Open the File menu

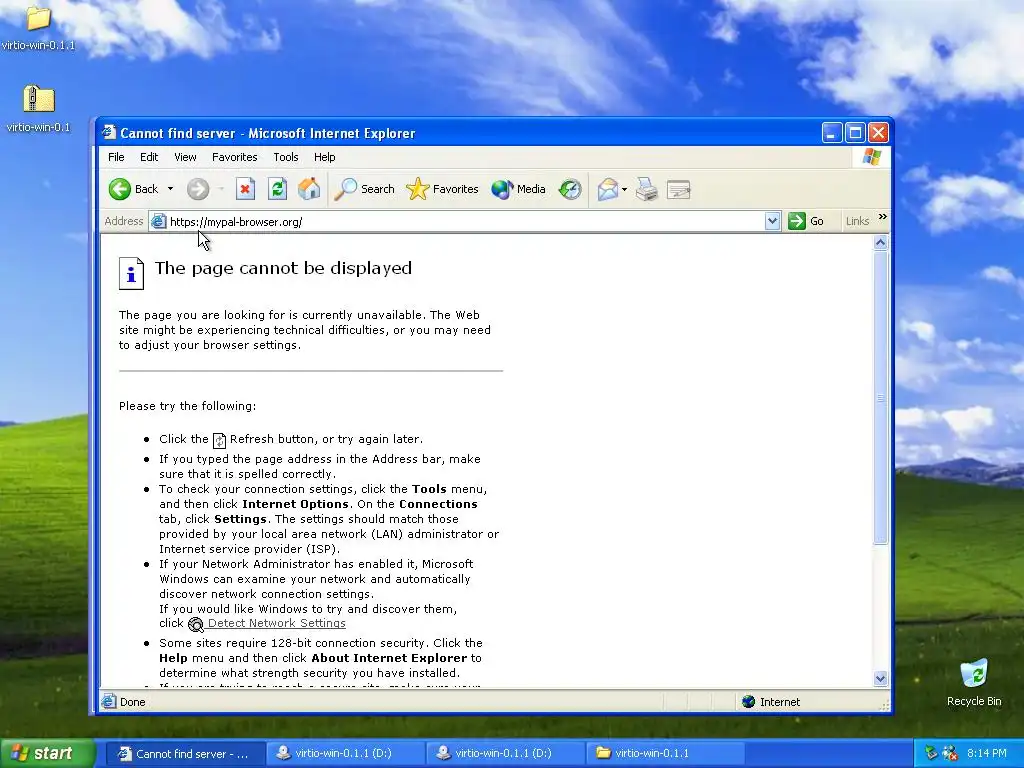point(116,157)
